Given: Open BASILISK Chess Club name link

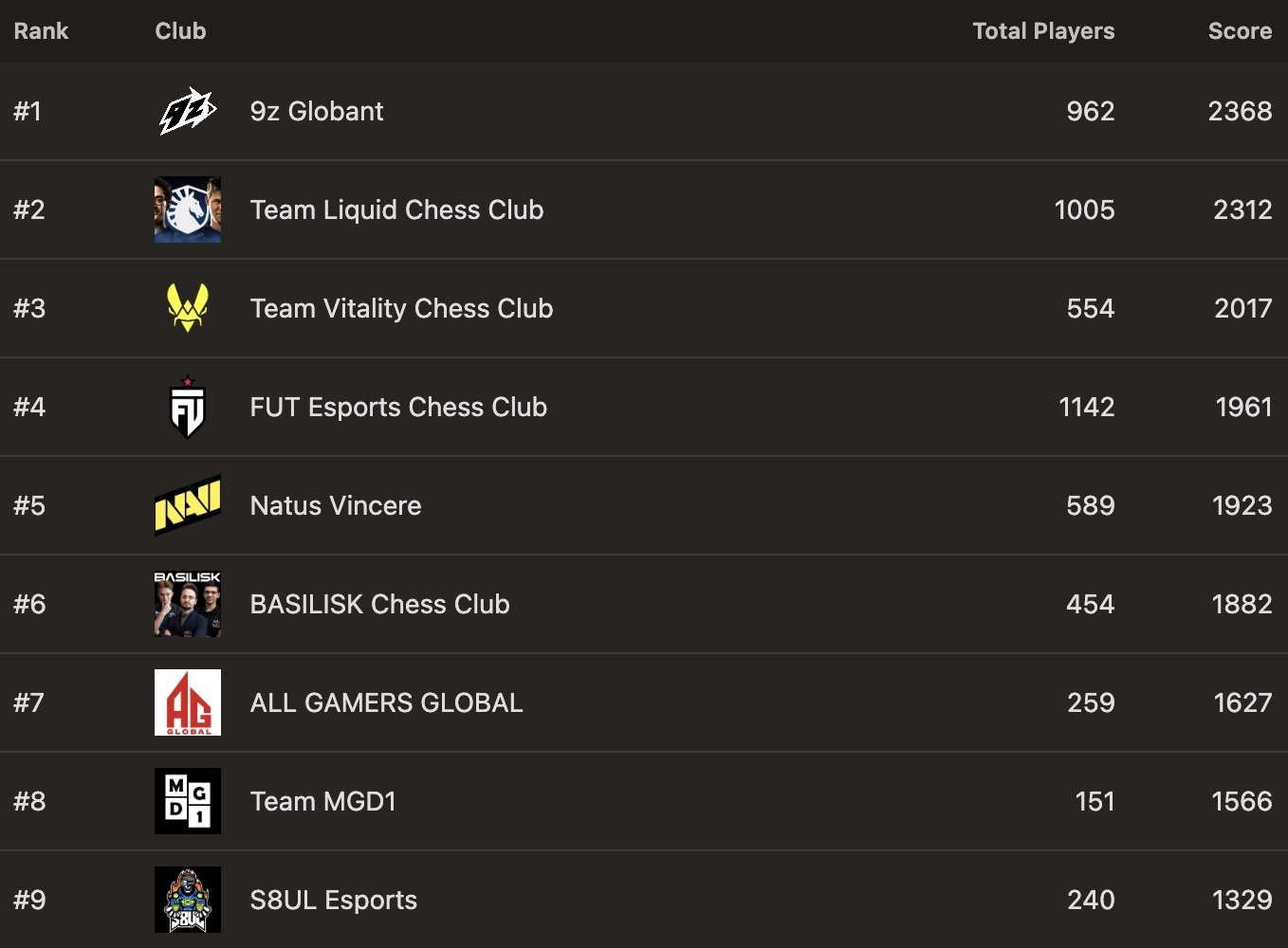Looking at the screenshot, I should point(379,604).
